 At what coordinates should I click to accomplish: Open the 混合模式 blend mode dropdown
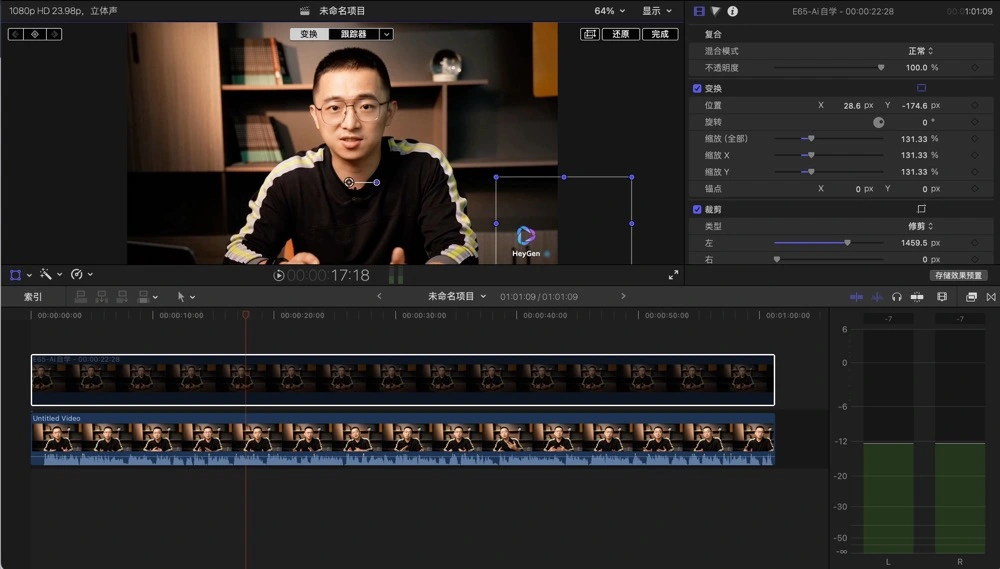tap(920, 51)
